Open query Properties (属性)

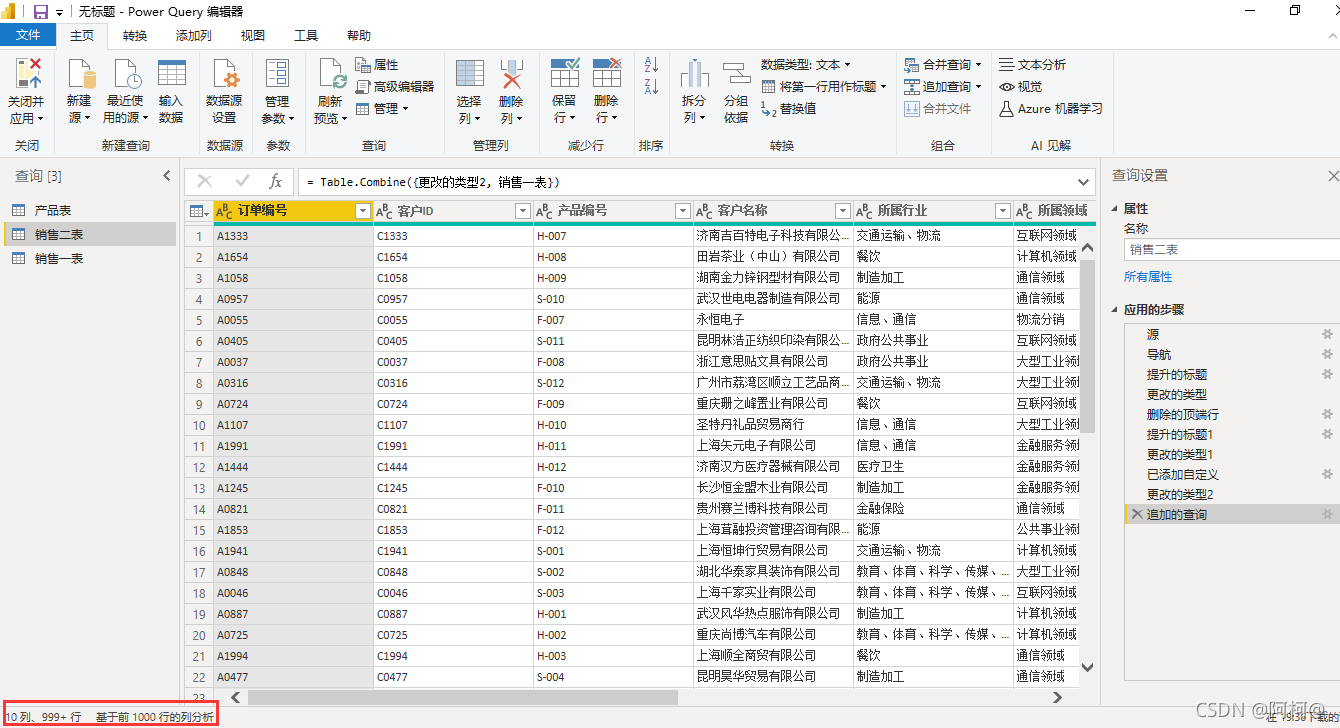tap(377, 64)
